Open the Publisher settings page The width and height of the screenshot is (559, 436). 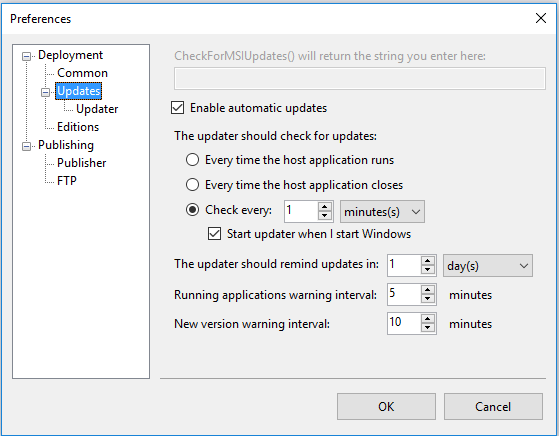coord(81,163)
